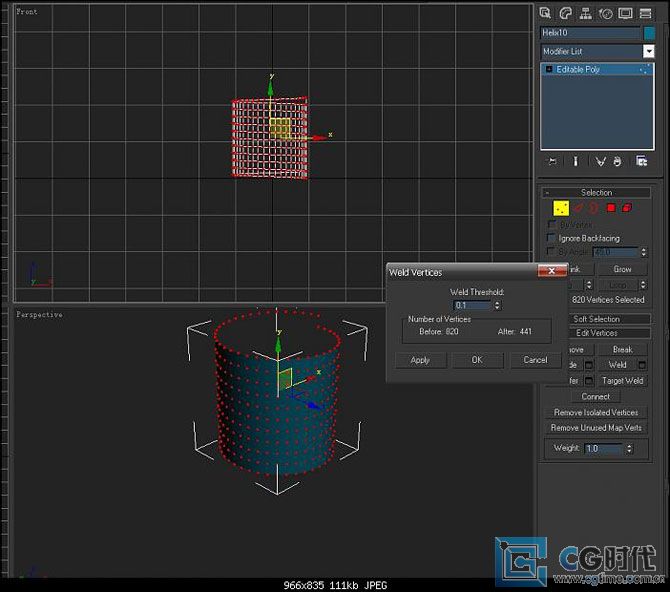Screen dimensions: 670x592
Task: Adjust the Loop spinner arrows
Action: pyautogui.click(x=644, y=285)
